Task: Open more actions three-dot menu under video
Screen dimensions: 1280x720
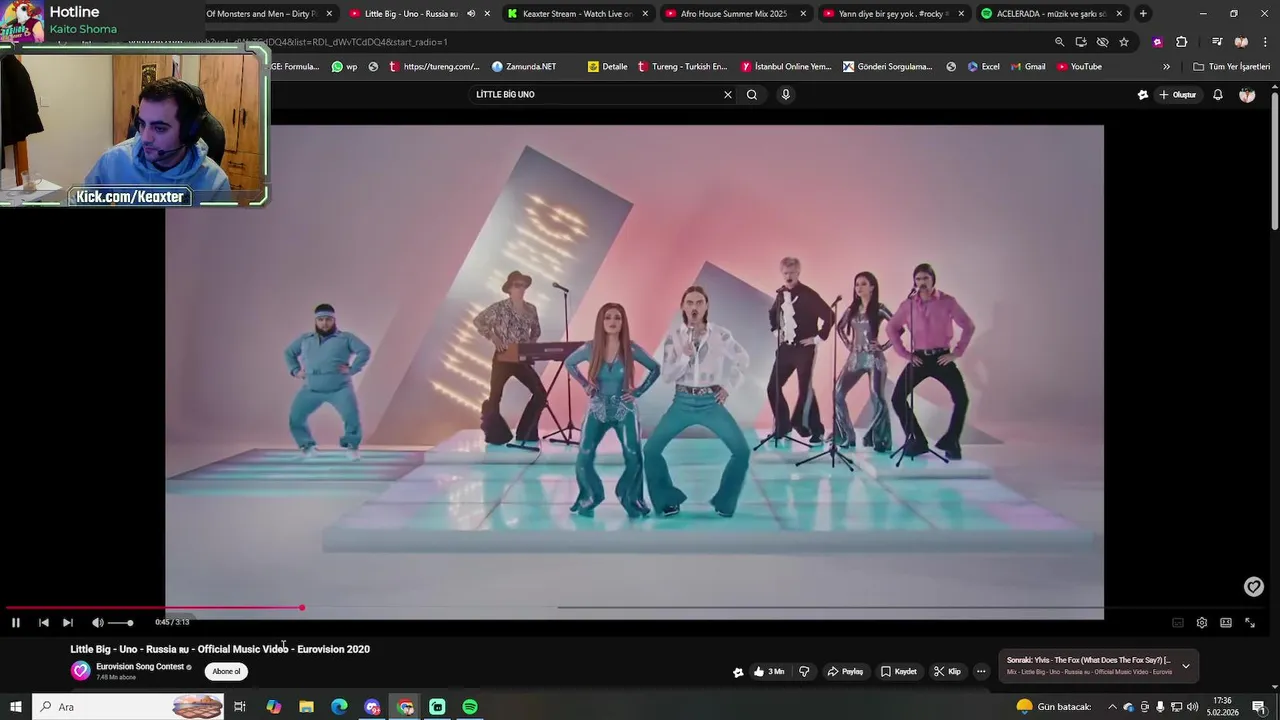Action: (x=981, y=672)
